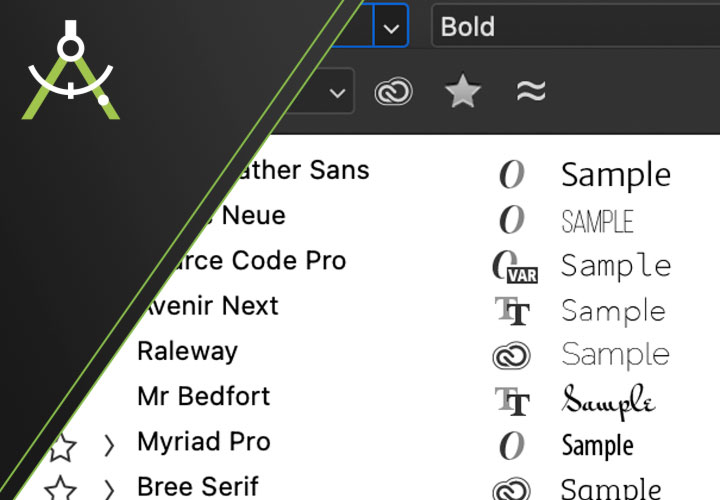
Task: Click OpenType icon in the top font row
Action: pyautogui.click(x=512, y=174)
